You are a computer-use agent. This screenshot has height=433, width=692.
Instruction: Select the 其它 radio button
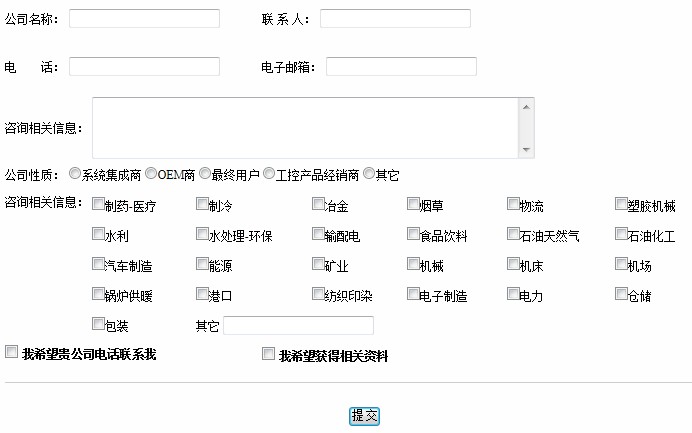369,174
